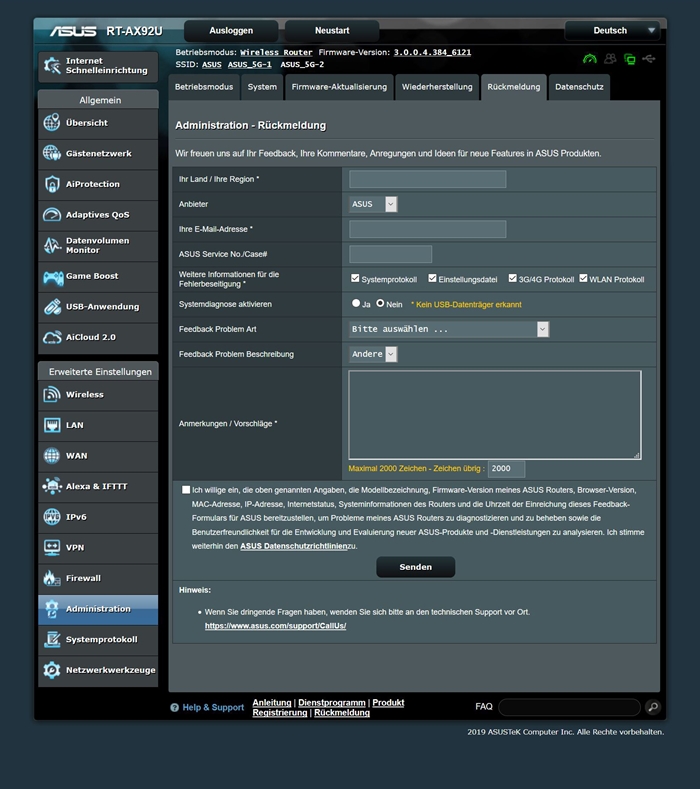The height and width of the screenshot is (789, 700).
Task: Focus the Ihr Land / Ihre Region field
Action: pos(428,179)
